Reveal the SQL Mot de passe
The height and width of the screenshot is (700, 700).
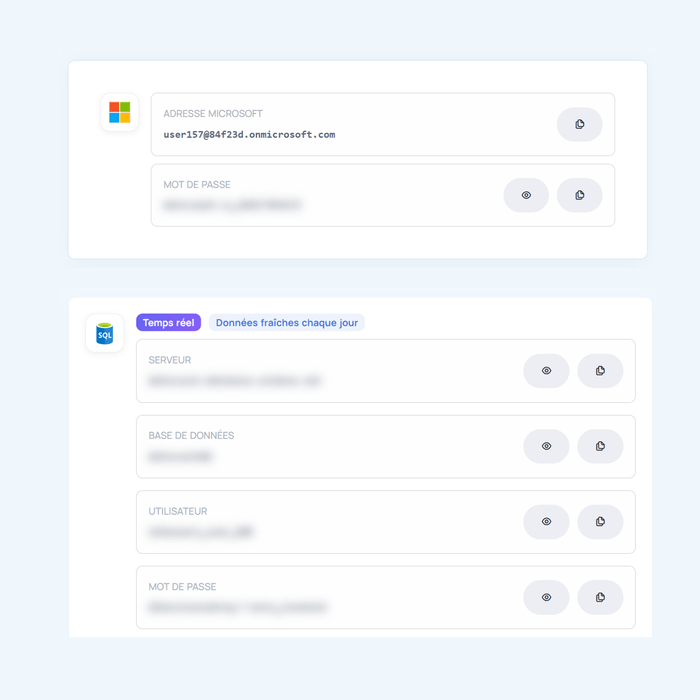[546, 597]
